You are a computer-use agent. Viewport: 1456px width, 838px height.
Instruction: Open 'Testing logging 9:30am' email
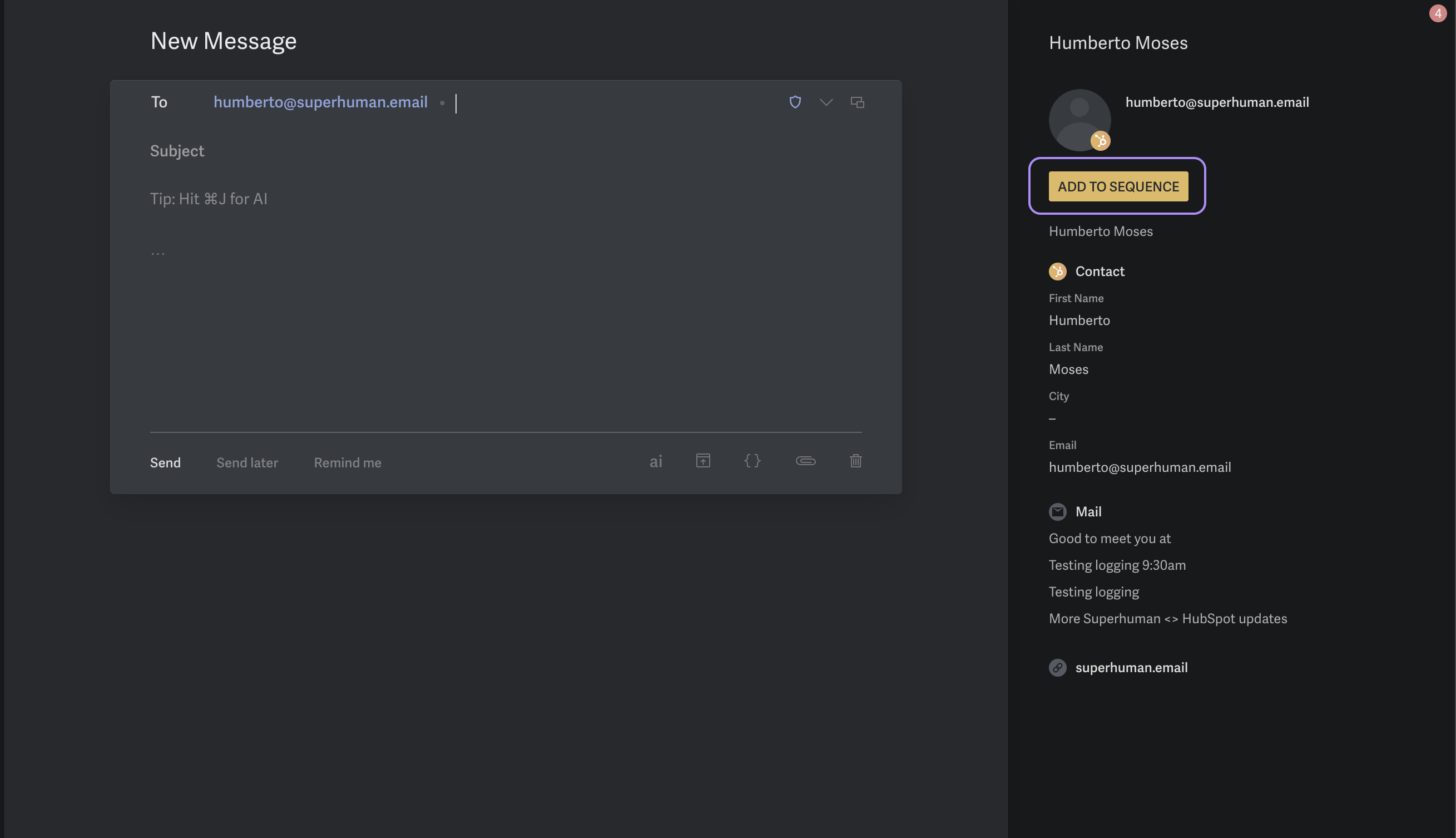click(x=1117, y=565)
